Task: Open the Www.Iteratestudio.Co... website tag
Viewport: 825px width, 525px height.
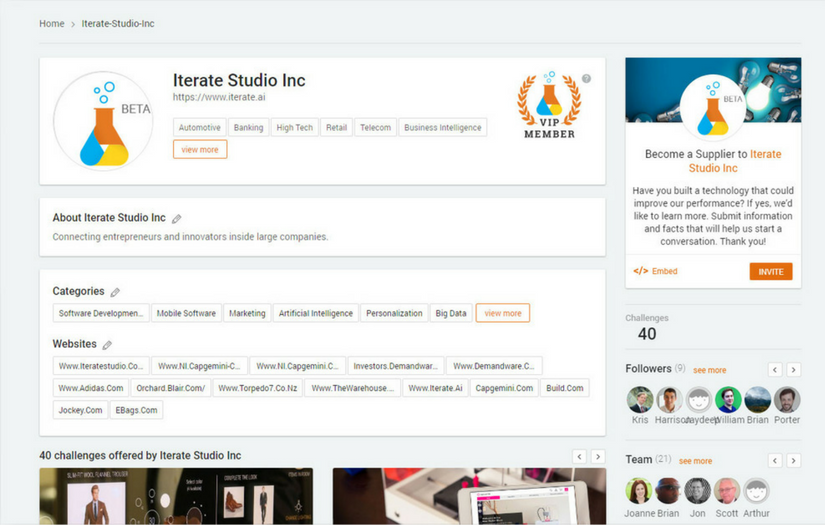Action: click(101, 366)
